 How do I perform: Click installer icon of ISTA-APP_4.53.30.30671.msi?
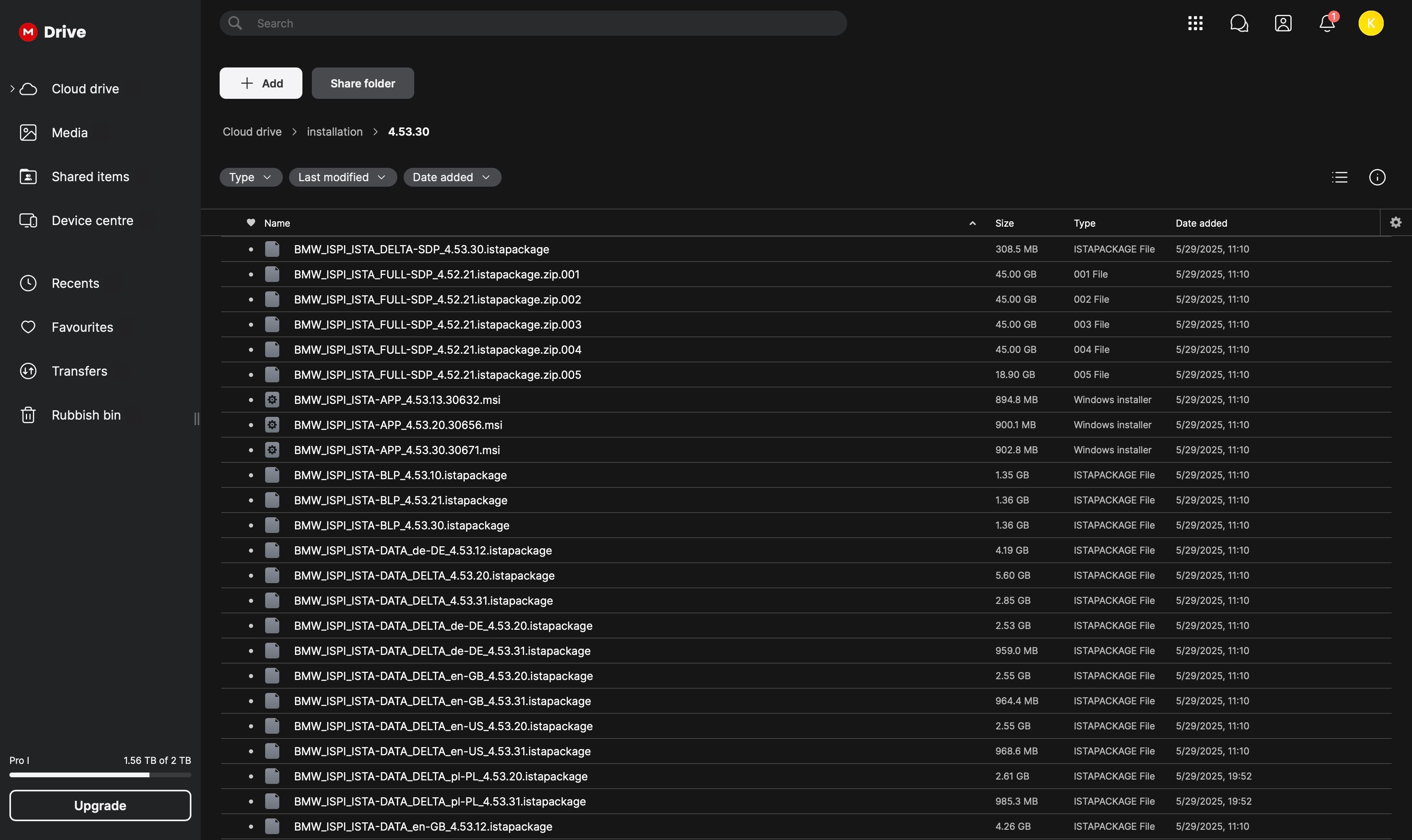pyautogui.click(x=272, y=450)
